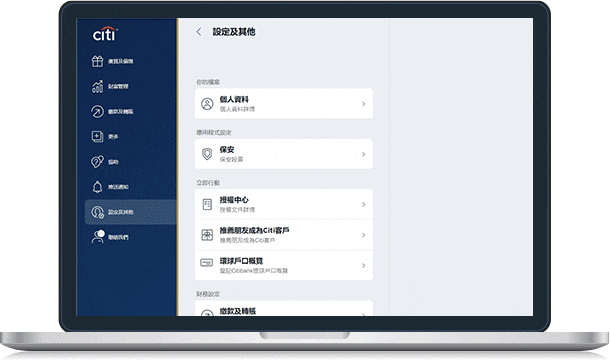Open the wealth management chart icon
Screen dimensions: 610x360
pos(97,86)
